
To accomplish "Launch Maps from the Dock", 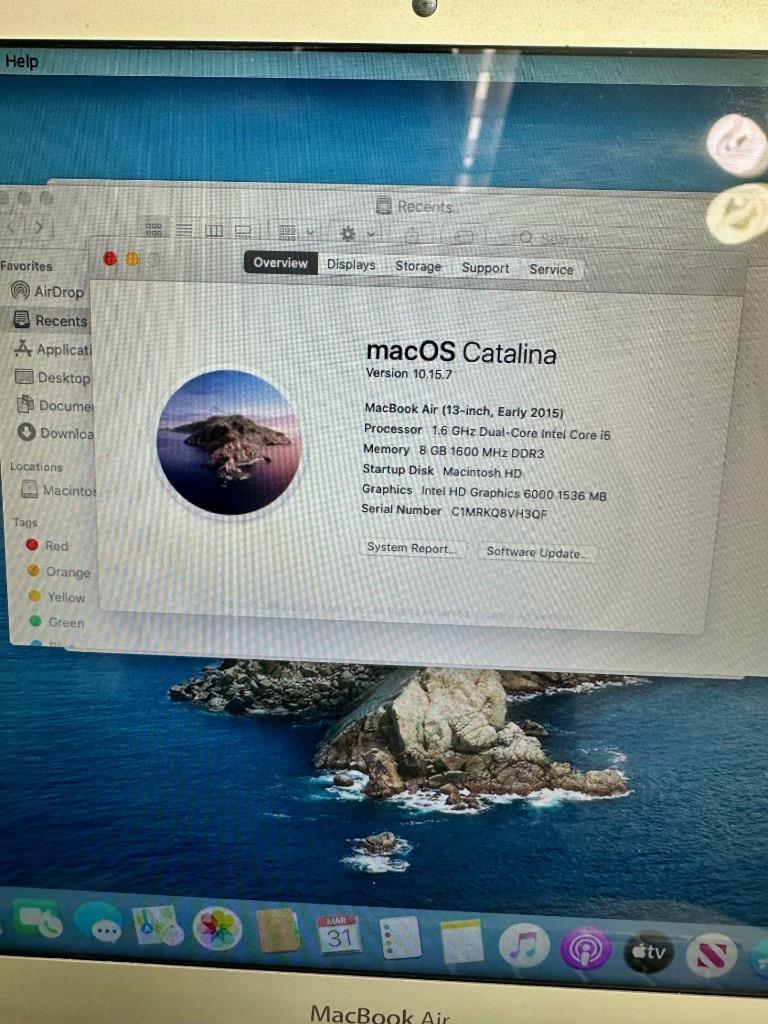I will click(157, 925).
